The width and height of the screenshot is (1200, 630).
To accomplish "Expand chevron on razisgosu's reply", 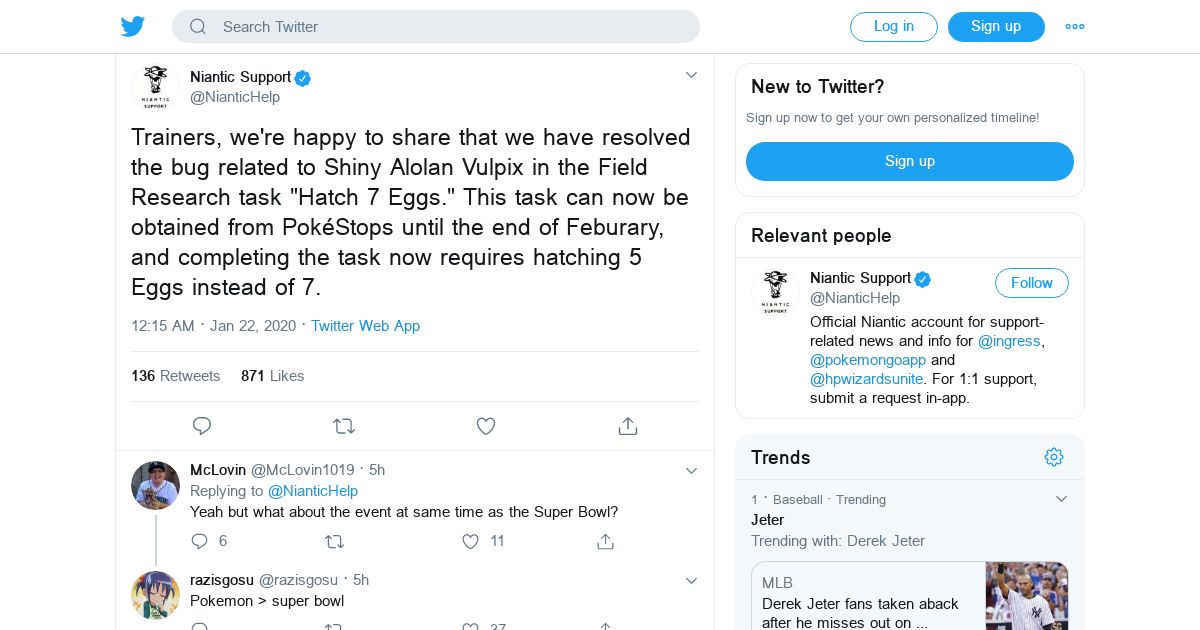I will pyautogui.click(x=691, y=580).
